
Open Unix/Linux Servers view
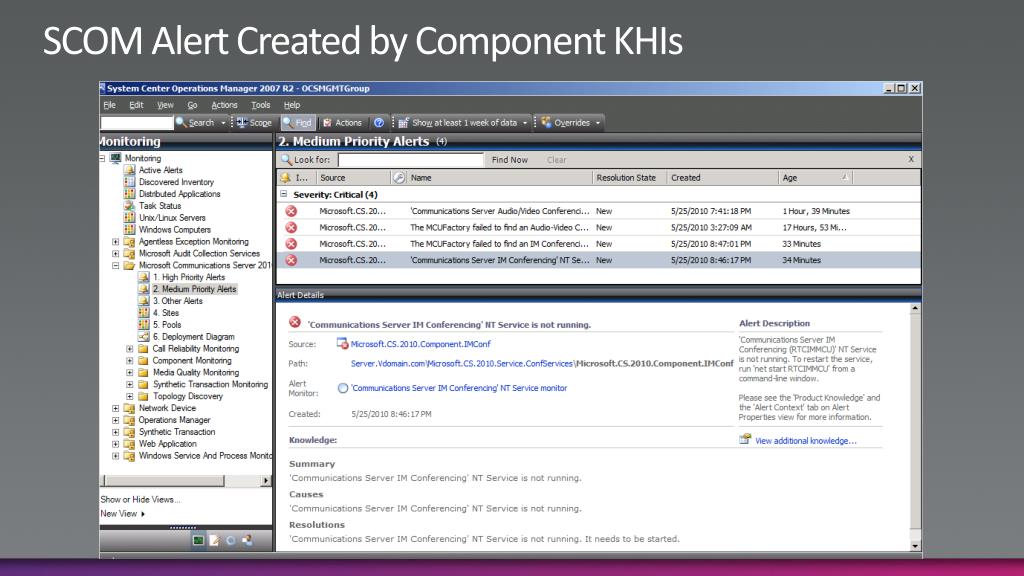pos(172,217)
